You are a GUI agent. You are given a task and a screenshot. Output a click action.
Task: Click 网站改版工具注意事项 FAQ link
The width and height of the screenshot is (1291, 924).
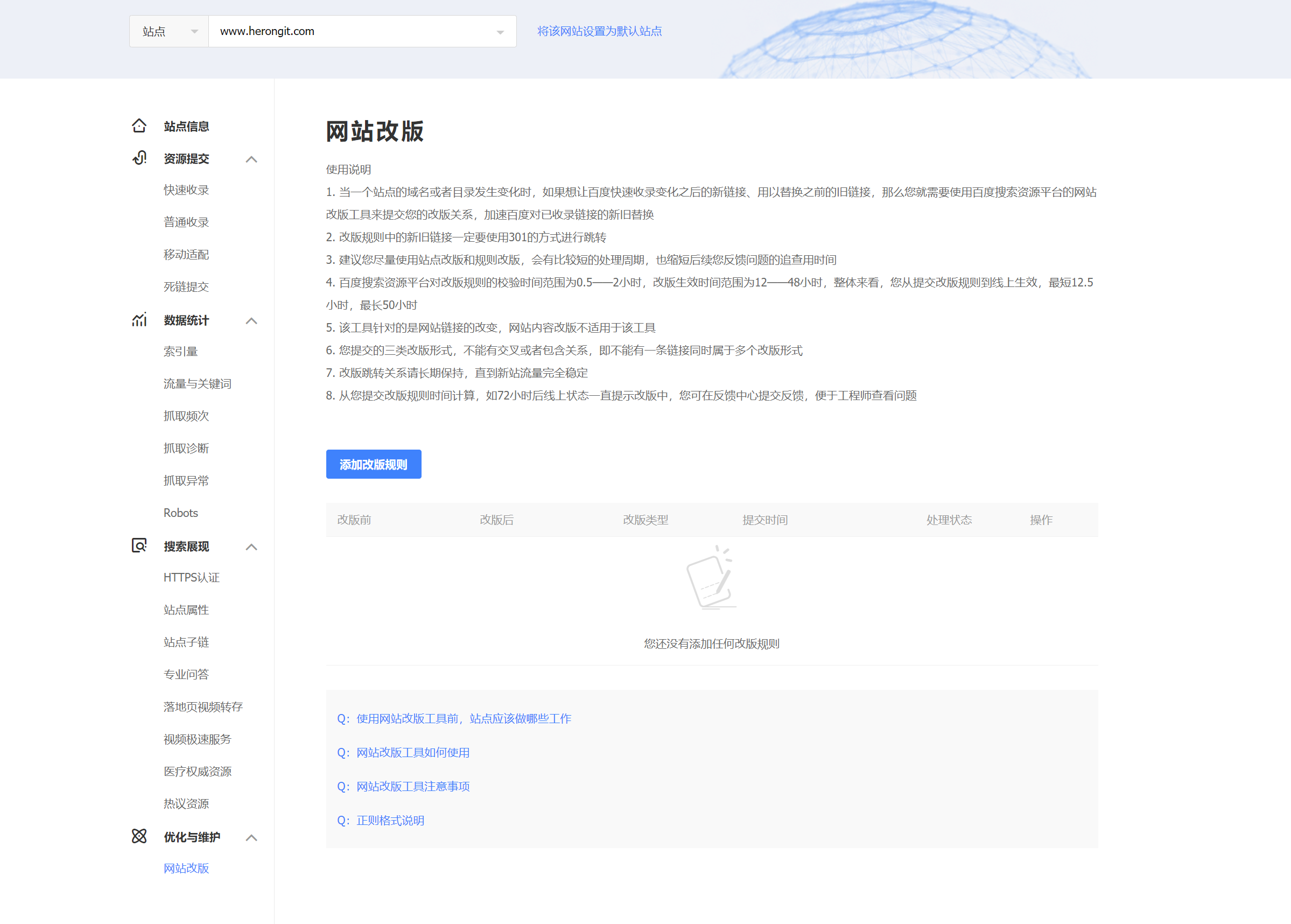point(413,785)
